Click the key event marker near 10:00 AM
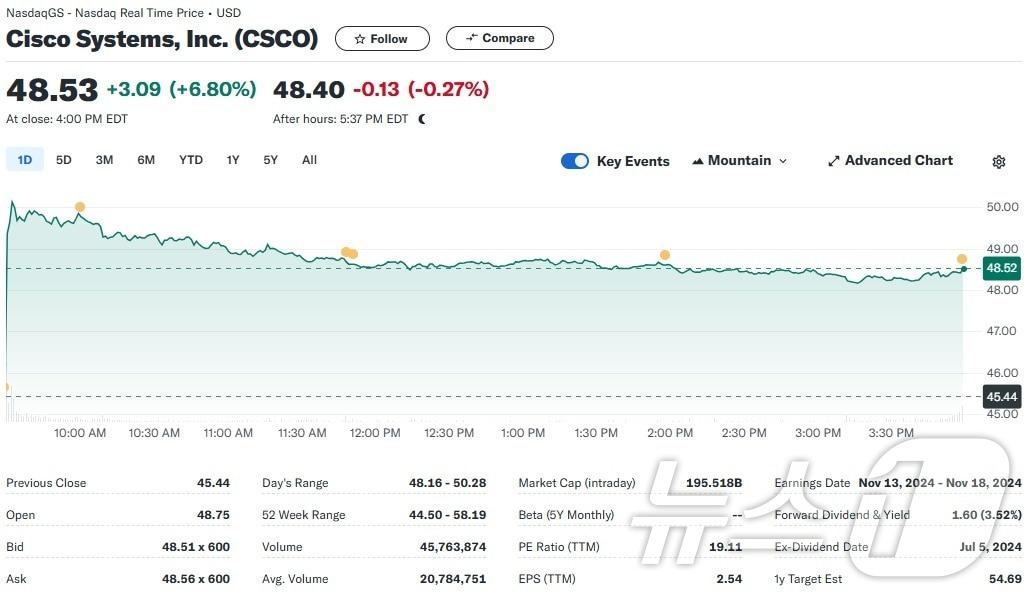The image size is (1029, 596). (x=80, y=207)
